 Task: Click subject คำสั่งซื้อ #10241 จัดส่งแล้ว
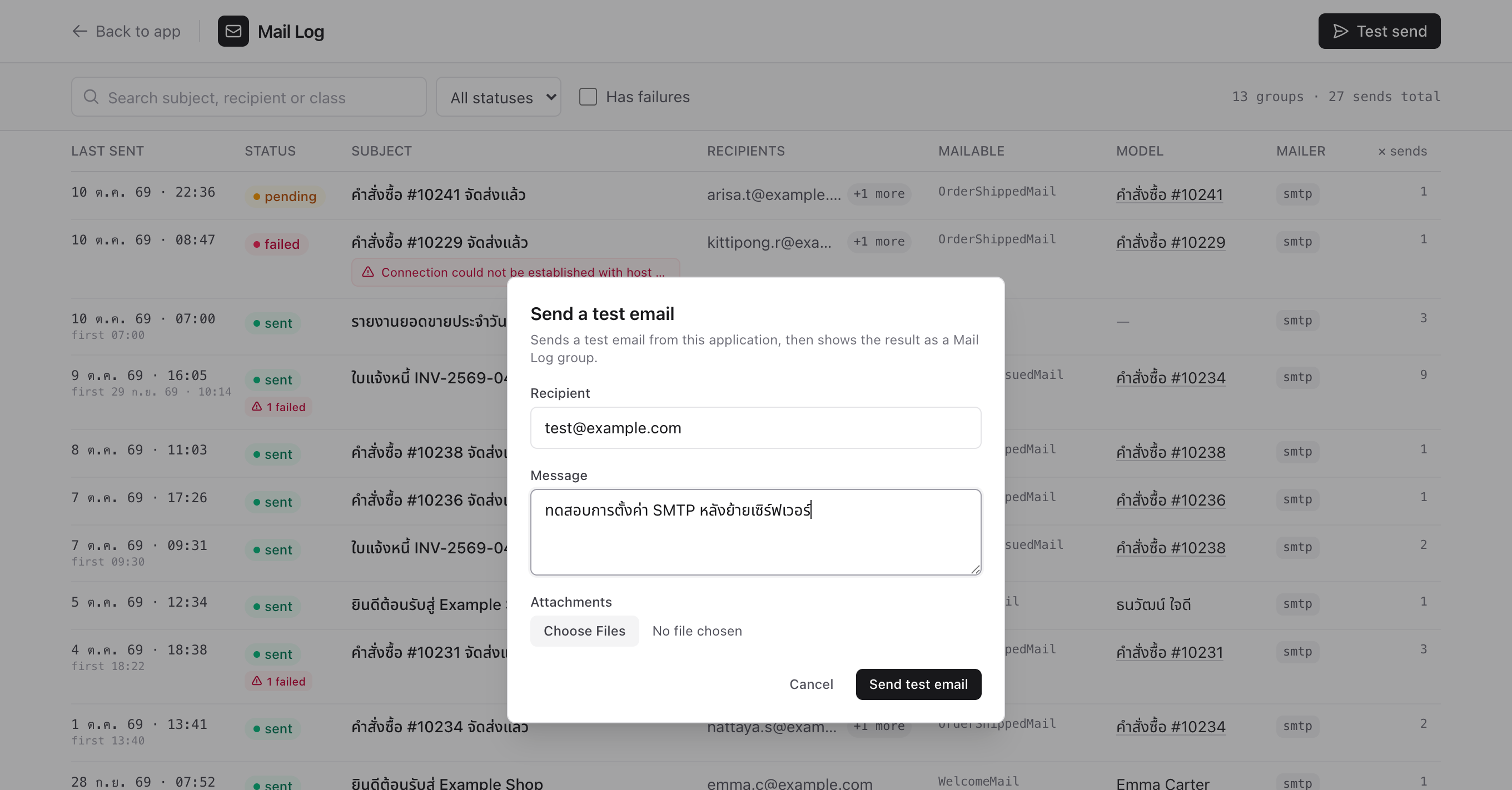coord(439,194)
